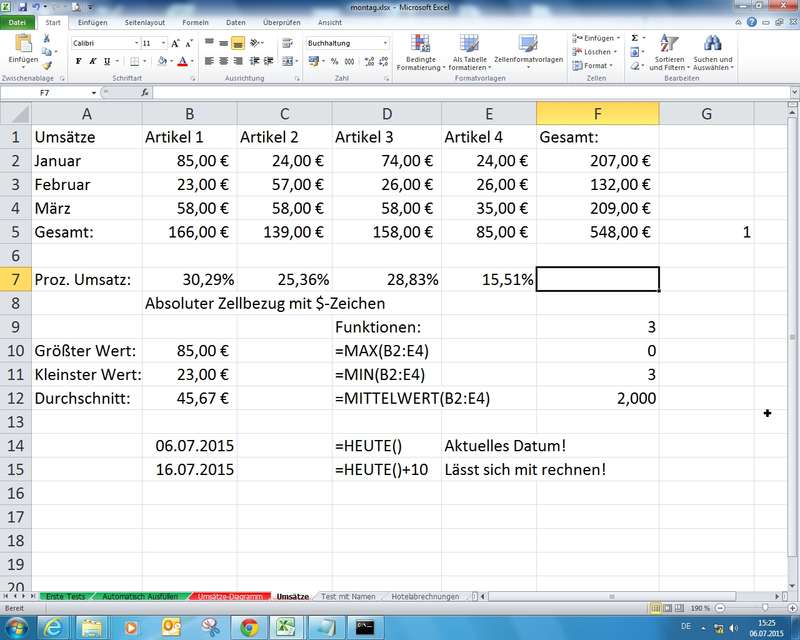Toggle bold formatting in Schriftart group
The image size is (800, 640).
pyautogui.click(x=79, y=61)
